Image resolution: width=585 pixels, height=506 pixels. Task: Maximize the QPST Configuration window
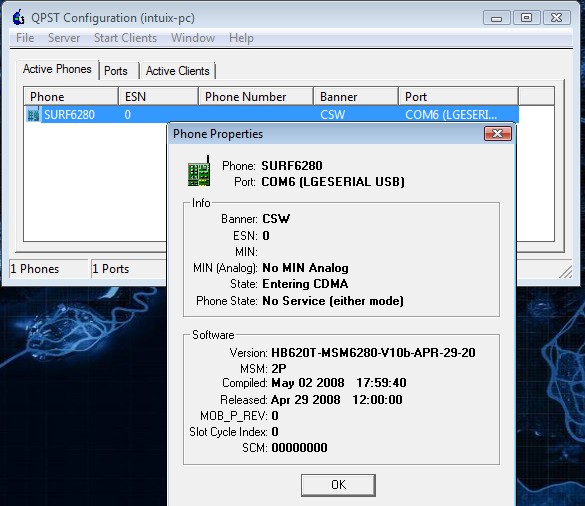pos(526,18)
